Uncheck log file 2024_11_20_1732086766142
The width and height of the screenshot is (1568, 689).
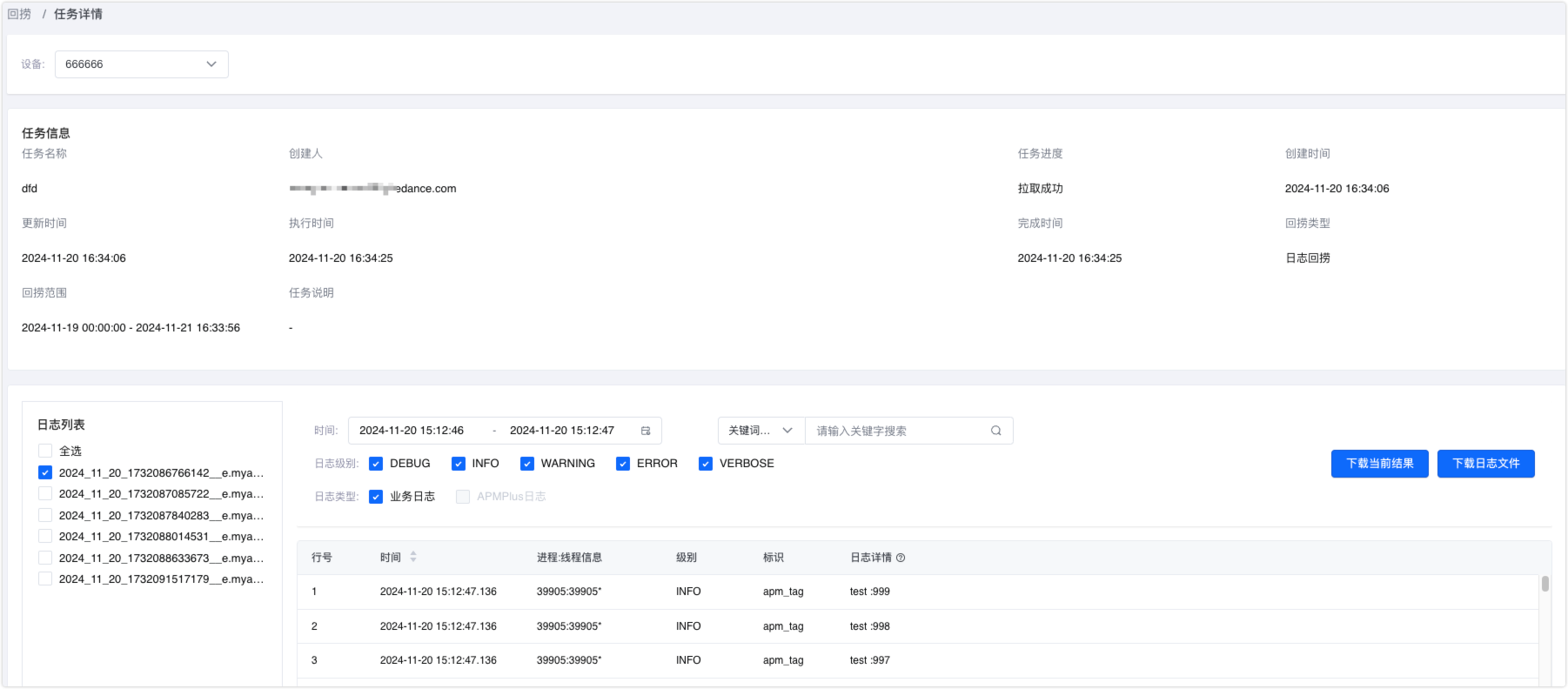point(45,472)
